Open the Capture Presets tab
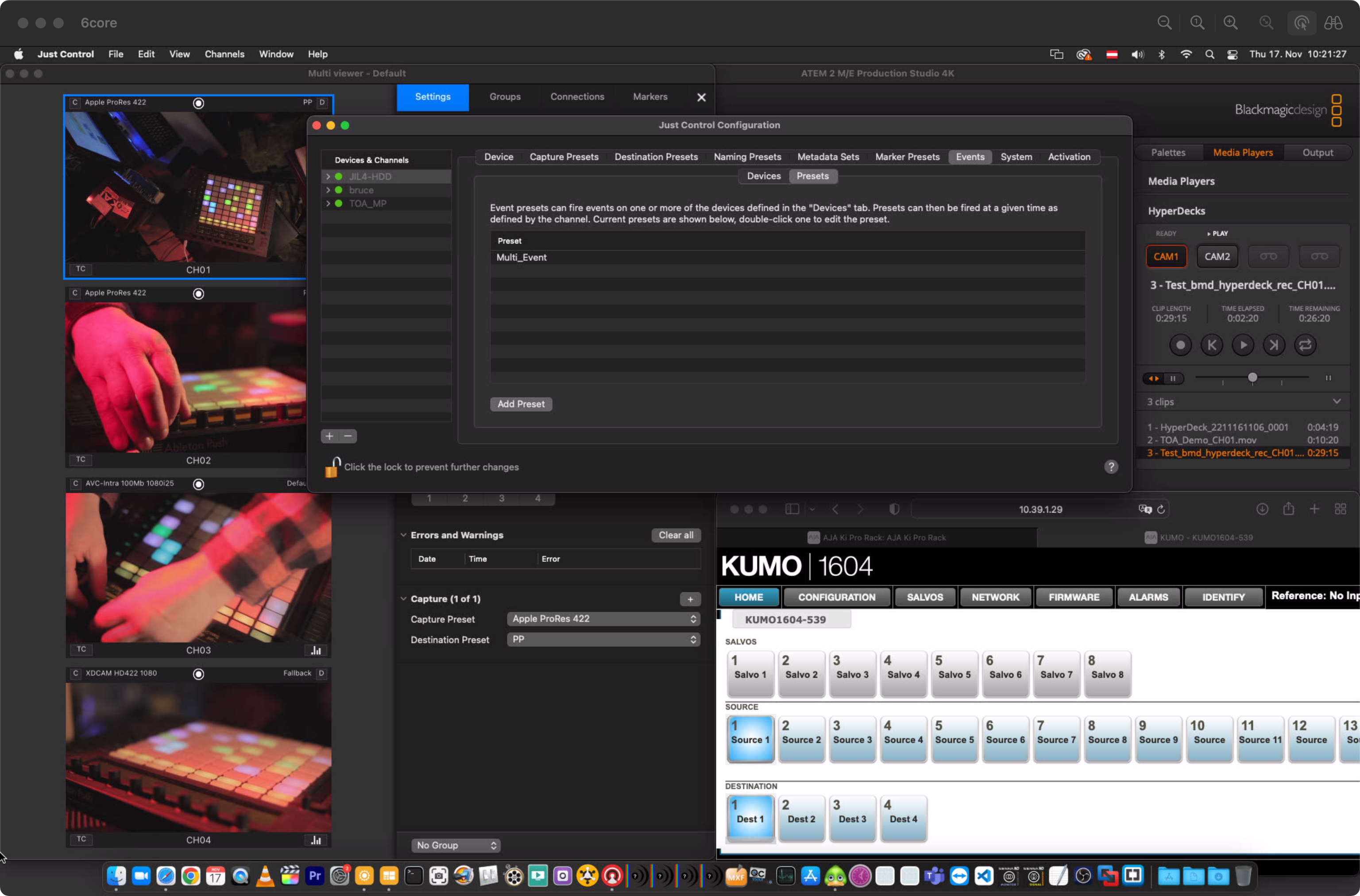The height and width of the screenshot is (896, 1360). [x=564, y=157]
